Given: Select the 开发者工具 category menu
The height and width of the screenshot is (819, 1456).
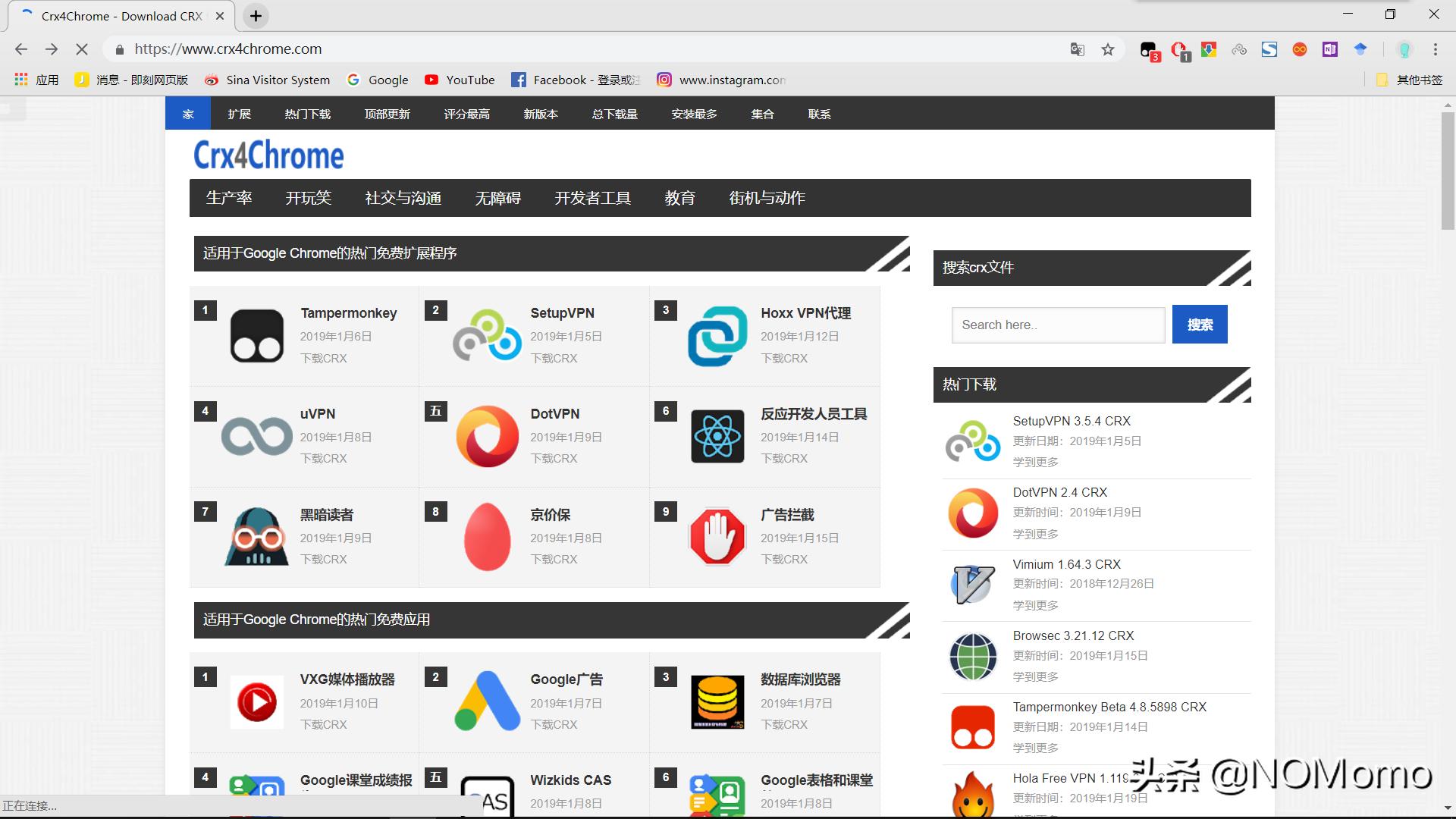Looking at the screenshot, I should click(592, 198).
